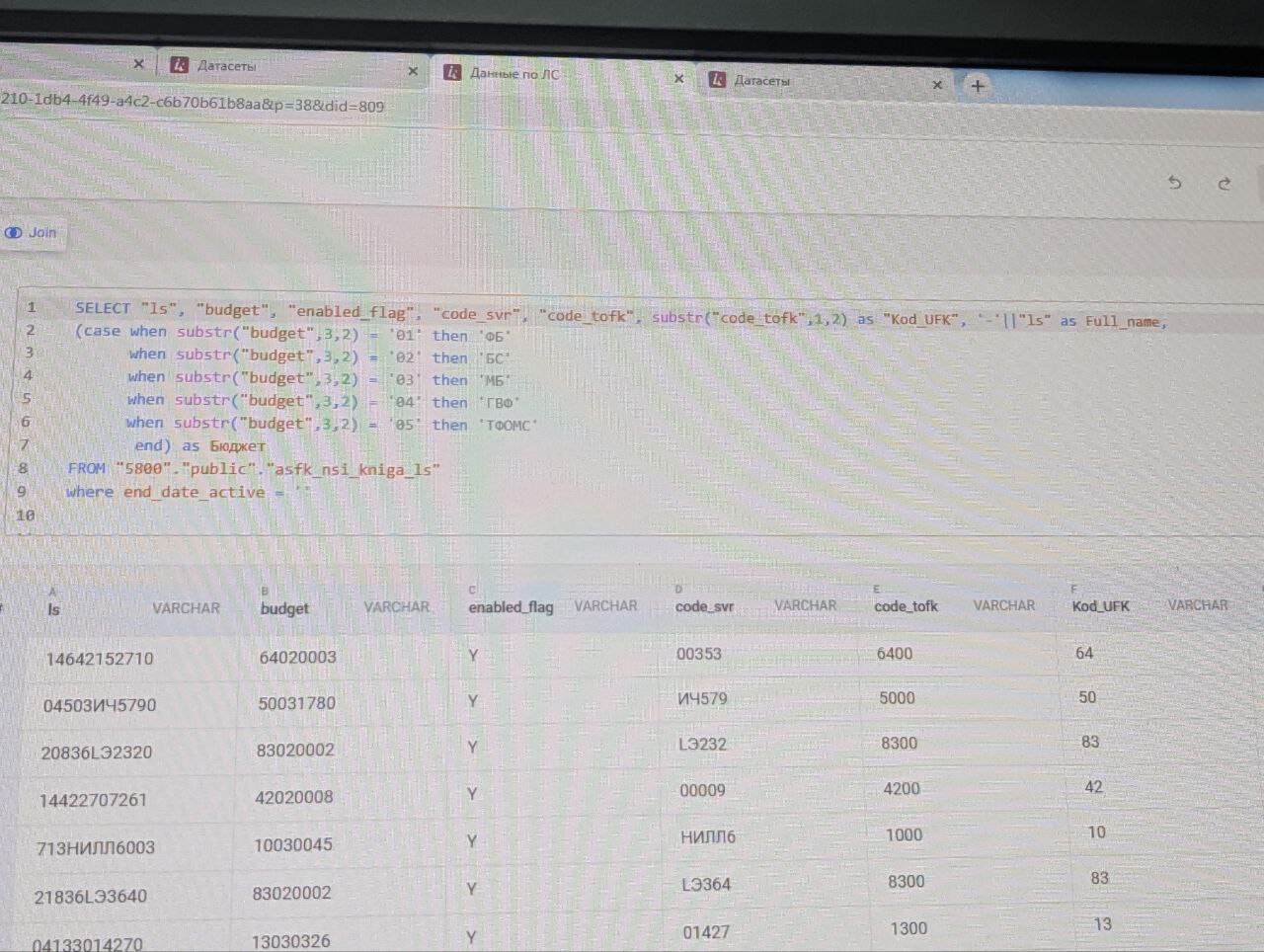Switch to the Данные по ЛС tab
The height and width of the screenshot is (952, 1264).
coord(514,74)
